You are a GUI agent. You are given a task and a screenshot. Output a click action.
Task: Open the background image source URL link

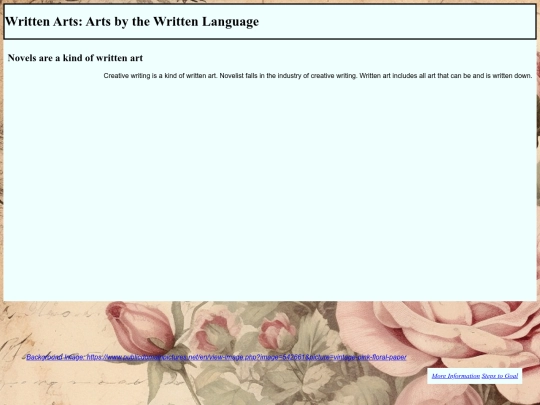click(x=216, y=357)
